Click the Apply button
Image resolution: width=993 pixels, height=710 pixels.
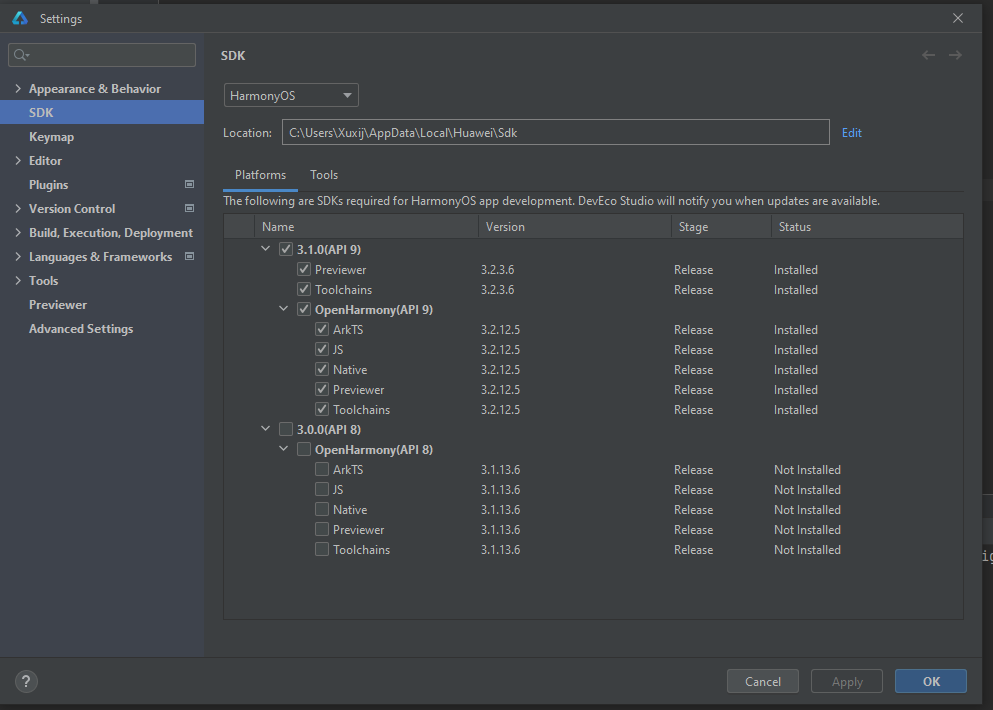[847, 681]
